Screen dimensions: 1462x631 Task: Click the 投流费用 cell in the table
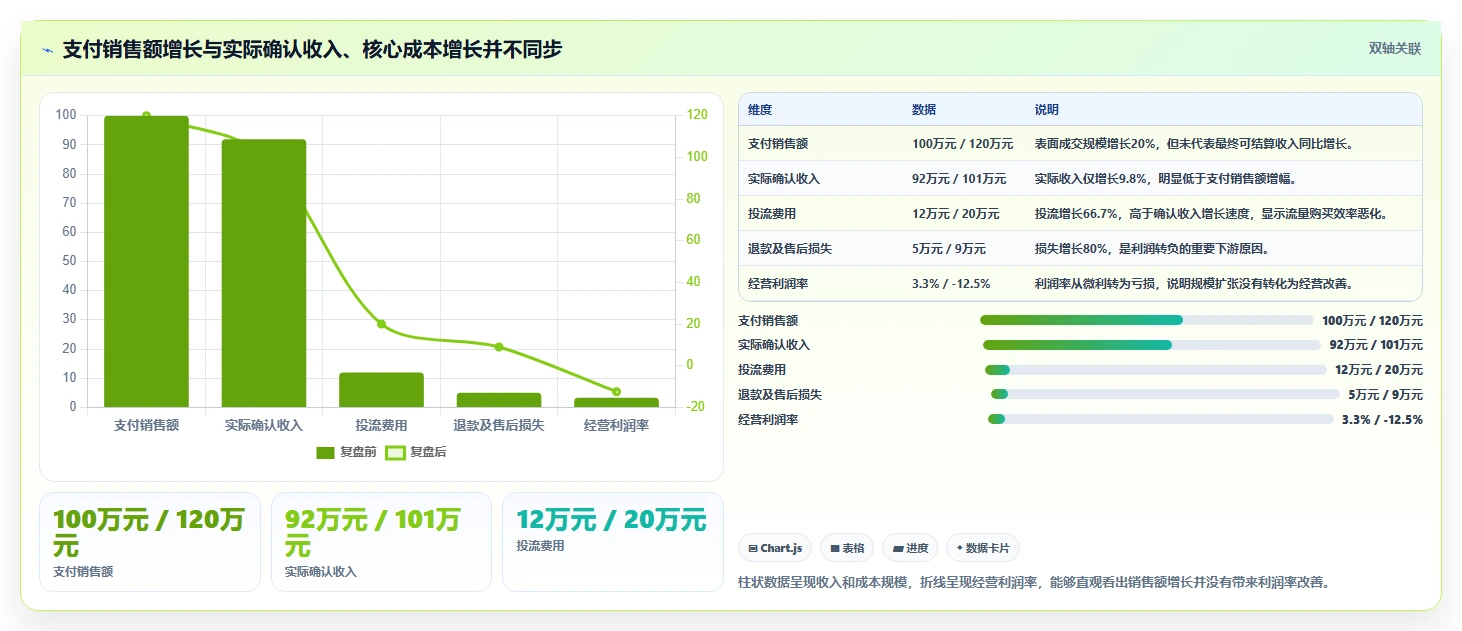pos(772,214)
